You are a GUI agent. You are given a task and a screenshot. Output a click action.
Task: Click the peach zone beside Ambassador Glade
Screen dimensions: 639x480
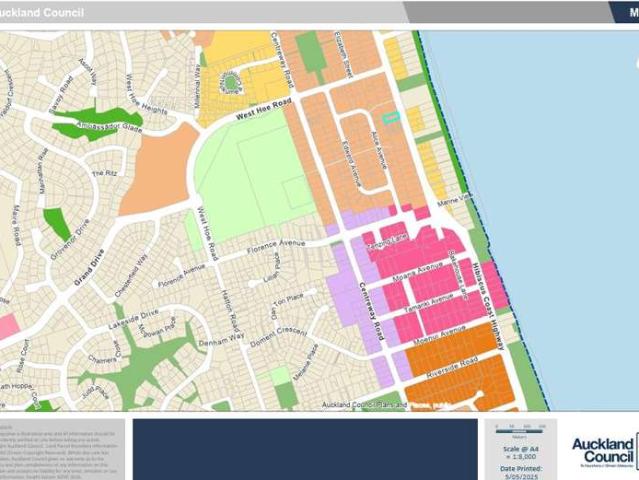tap(161, 171)
